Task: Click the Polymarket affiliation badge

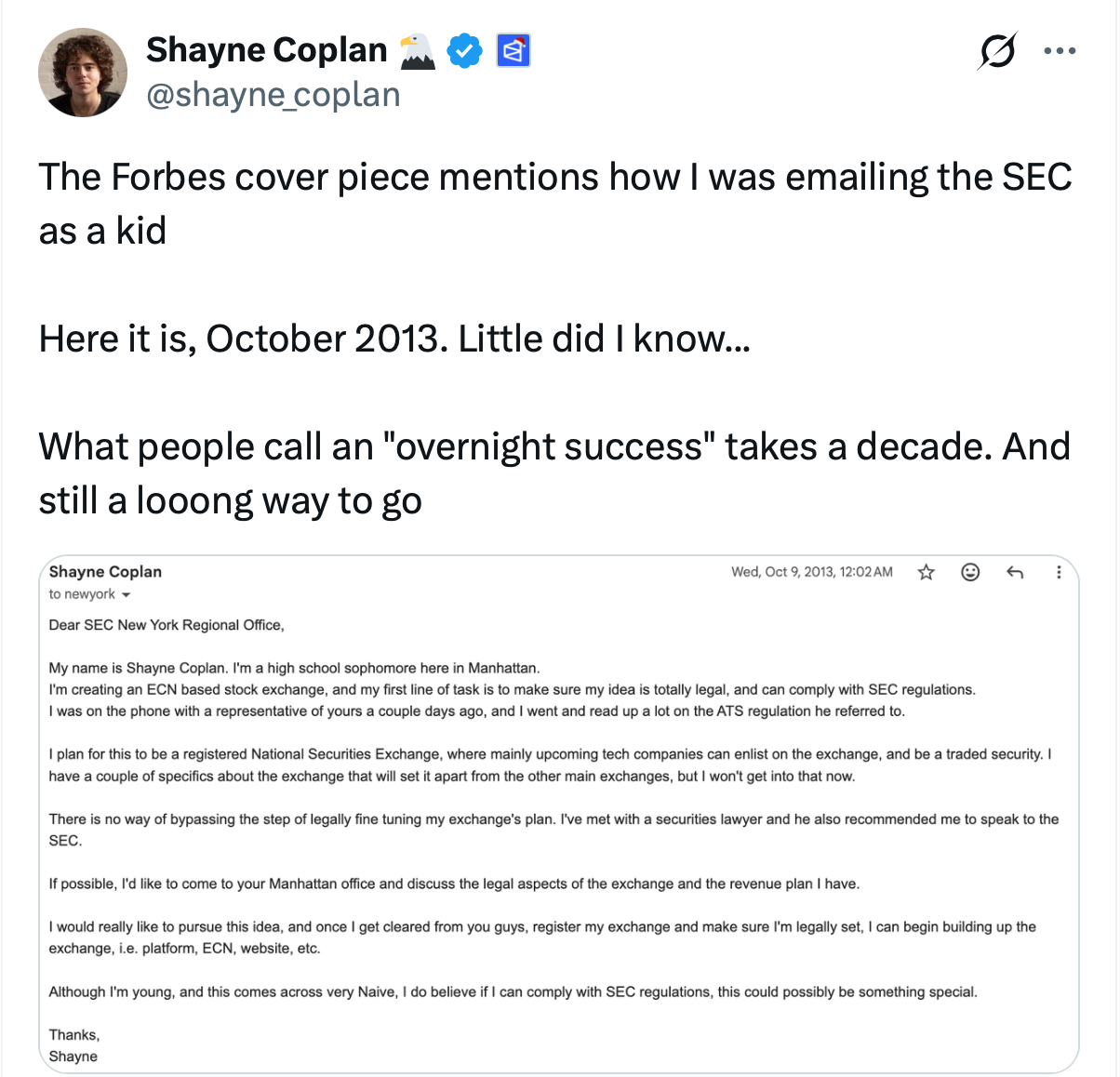Action: click(514, 50)
